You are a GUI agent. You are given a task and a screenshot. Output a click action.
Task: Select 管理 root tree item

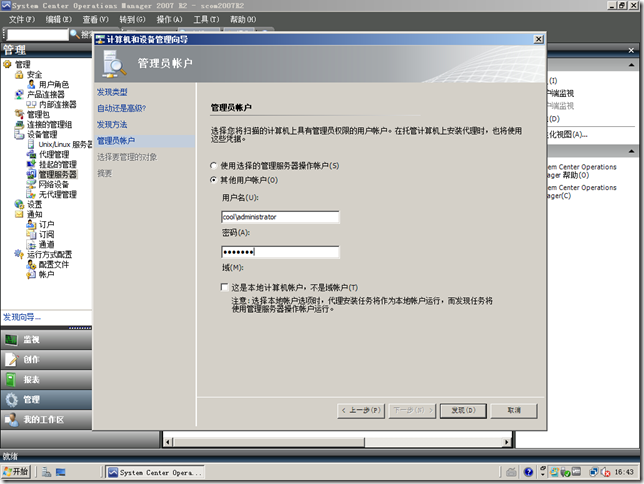click(23, 65)
